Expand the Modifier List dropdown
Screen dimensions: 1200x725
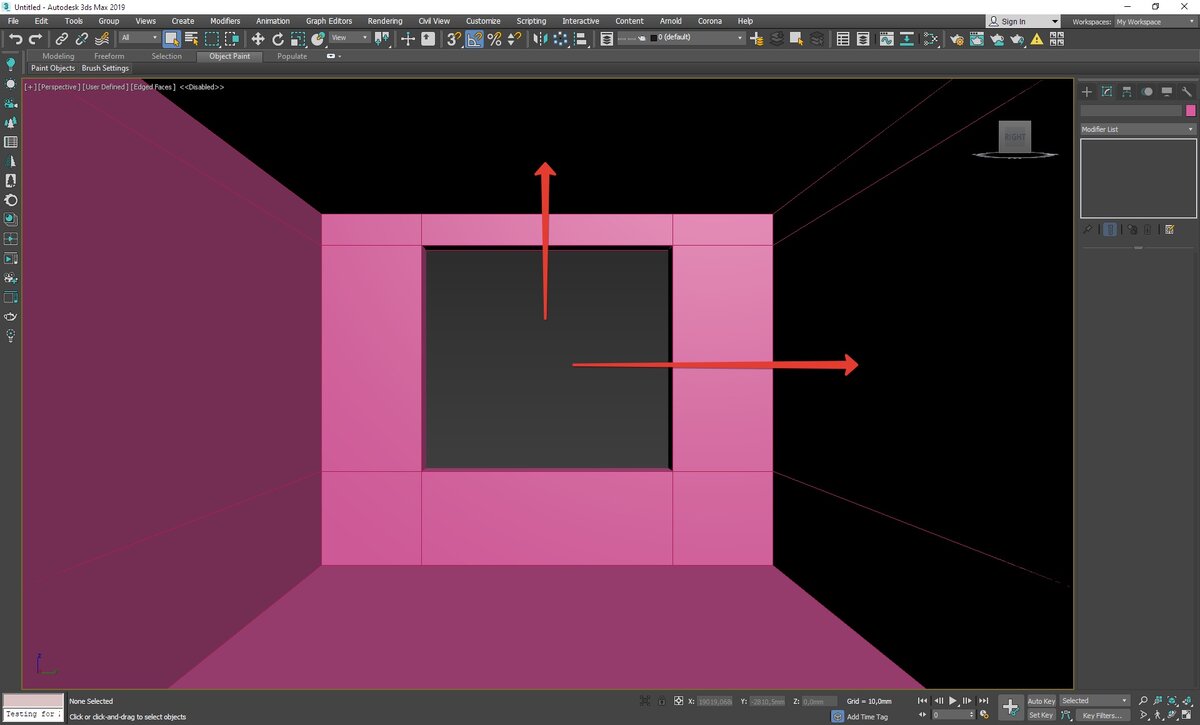coord(1138,129)
